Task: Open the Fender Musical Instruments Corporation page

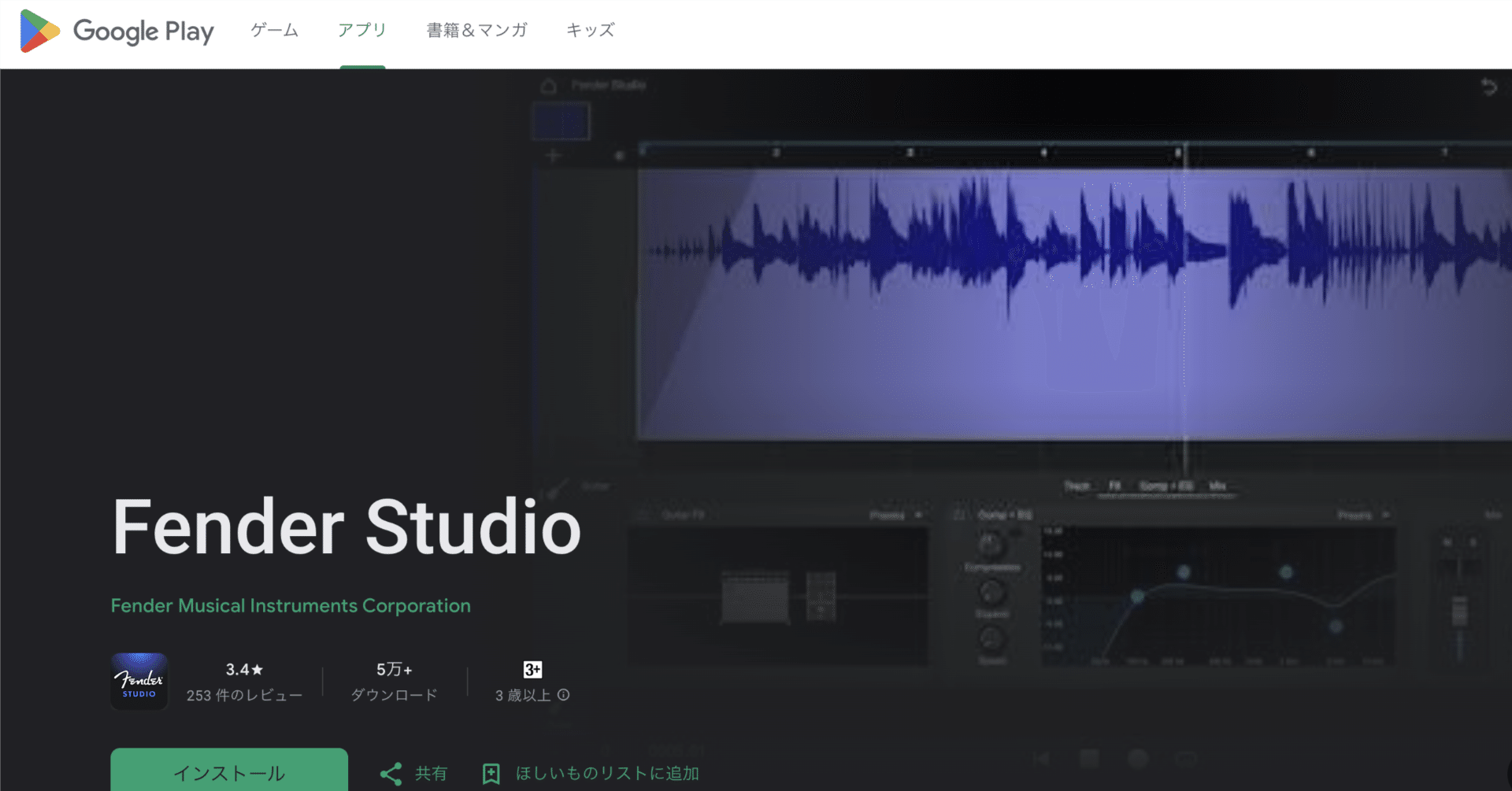Action: point(290,605)
